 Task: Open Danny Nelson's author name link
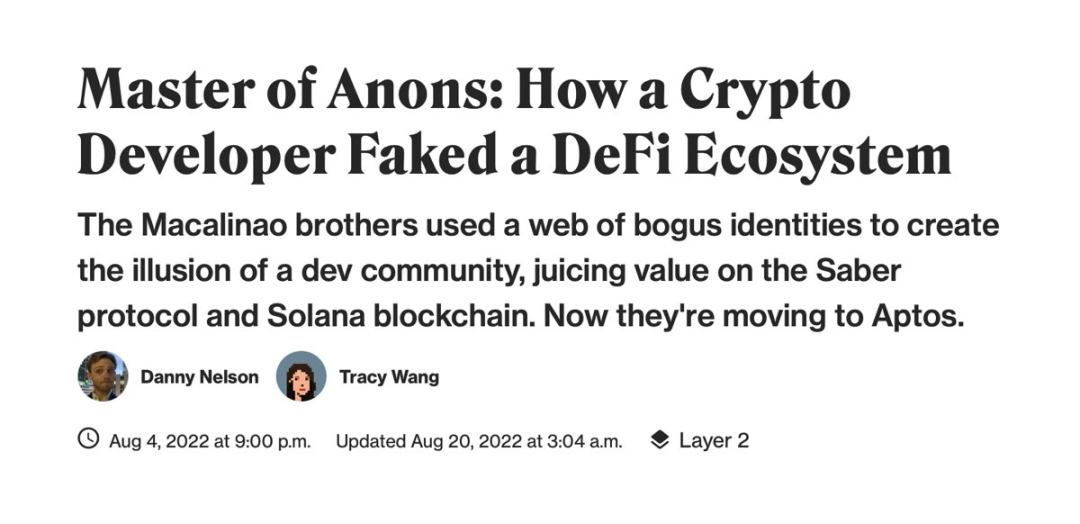click(199, 377)
